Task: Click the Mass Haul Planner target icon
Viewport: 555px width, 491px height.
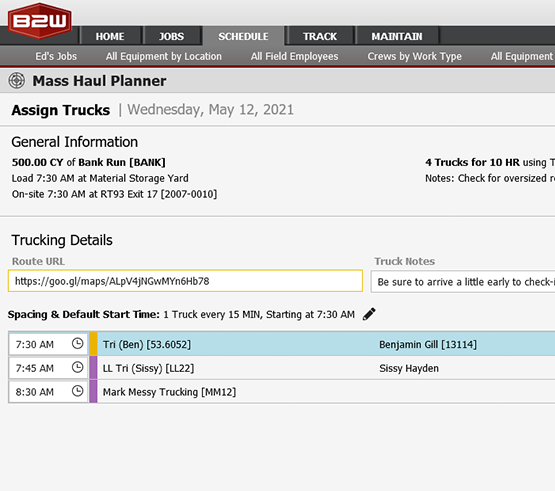Action: coord(17,80)
